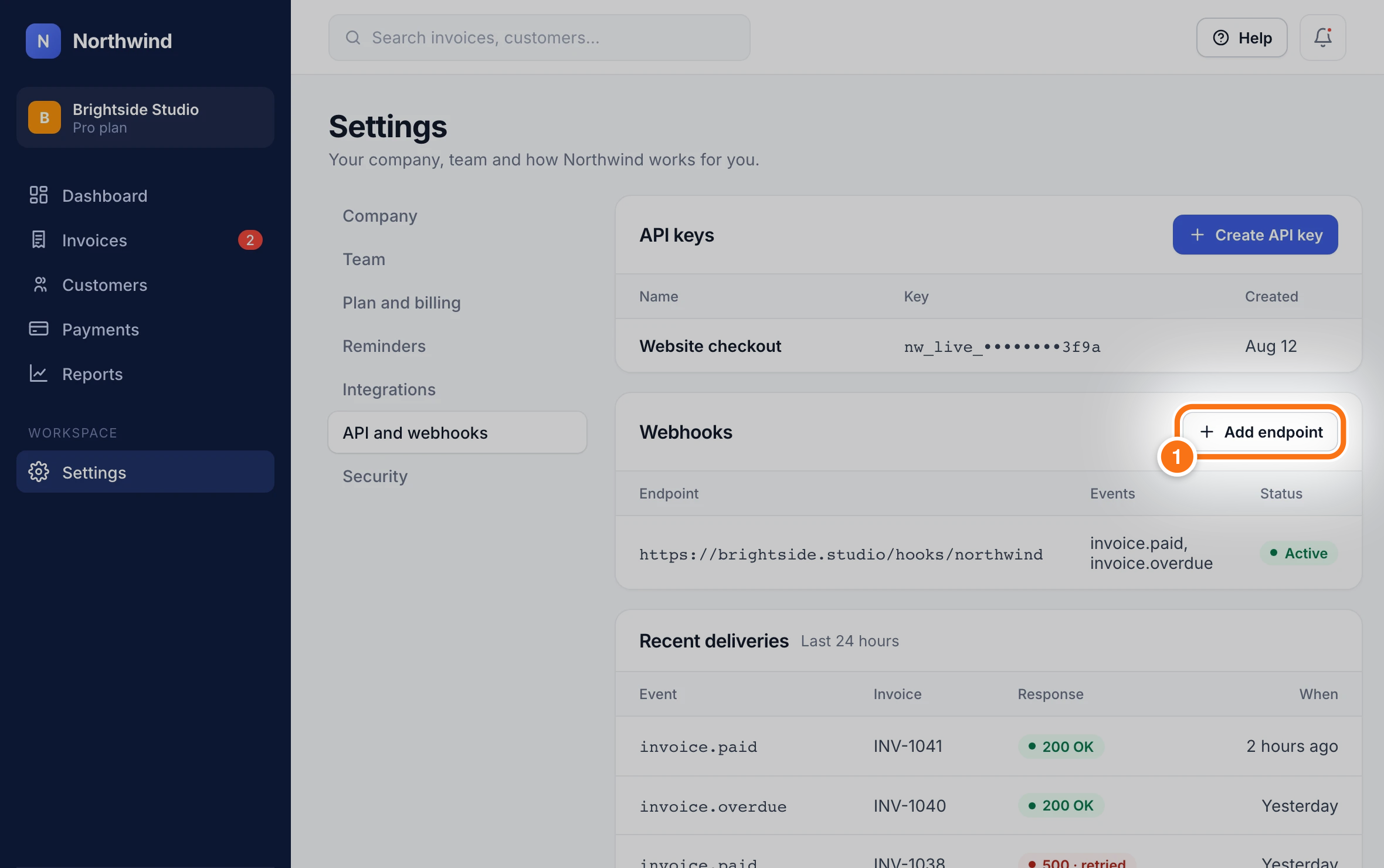Focus the Search invoices, customers field
This screenshot has width=1384, height=868.
540,38
